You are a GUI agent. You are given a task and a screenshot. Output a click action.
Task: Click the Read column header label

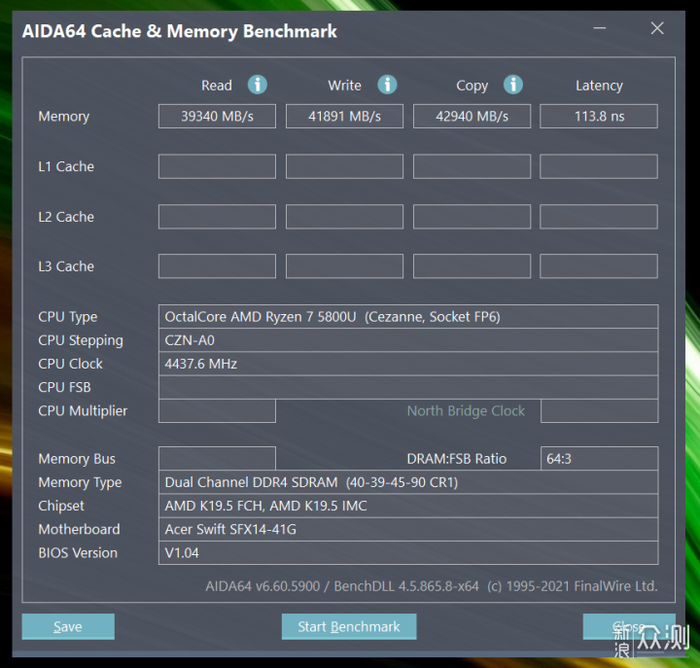217,85
